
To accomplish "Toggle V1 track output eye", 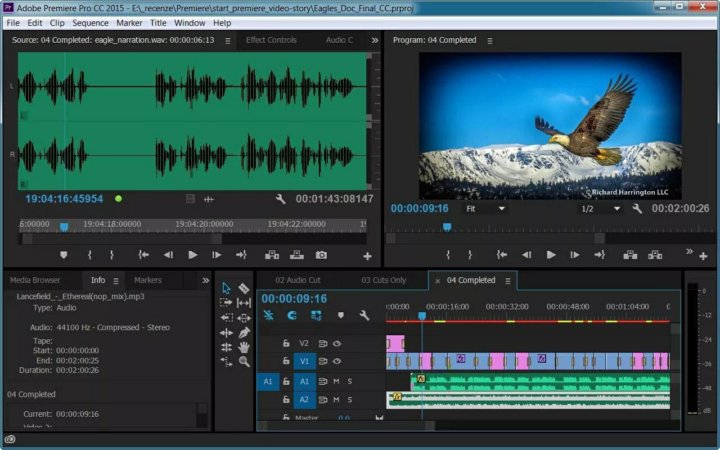I will point(337,361).
